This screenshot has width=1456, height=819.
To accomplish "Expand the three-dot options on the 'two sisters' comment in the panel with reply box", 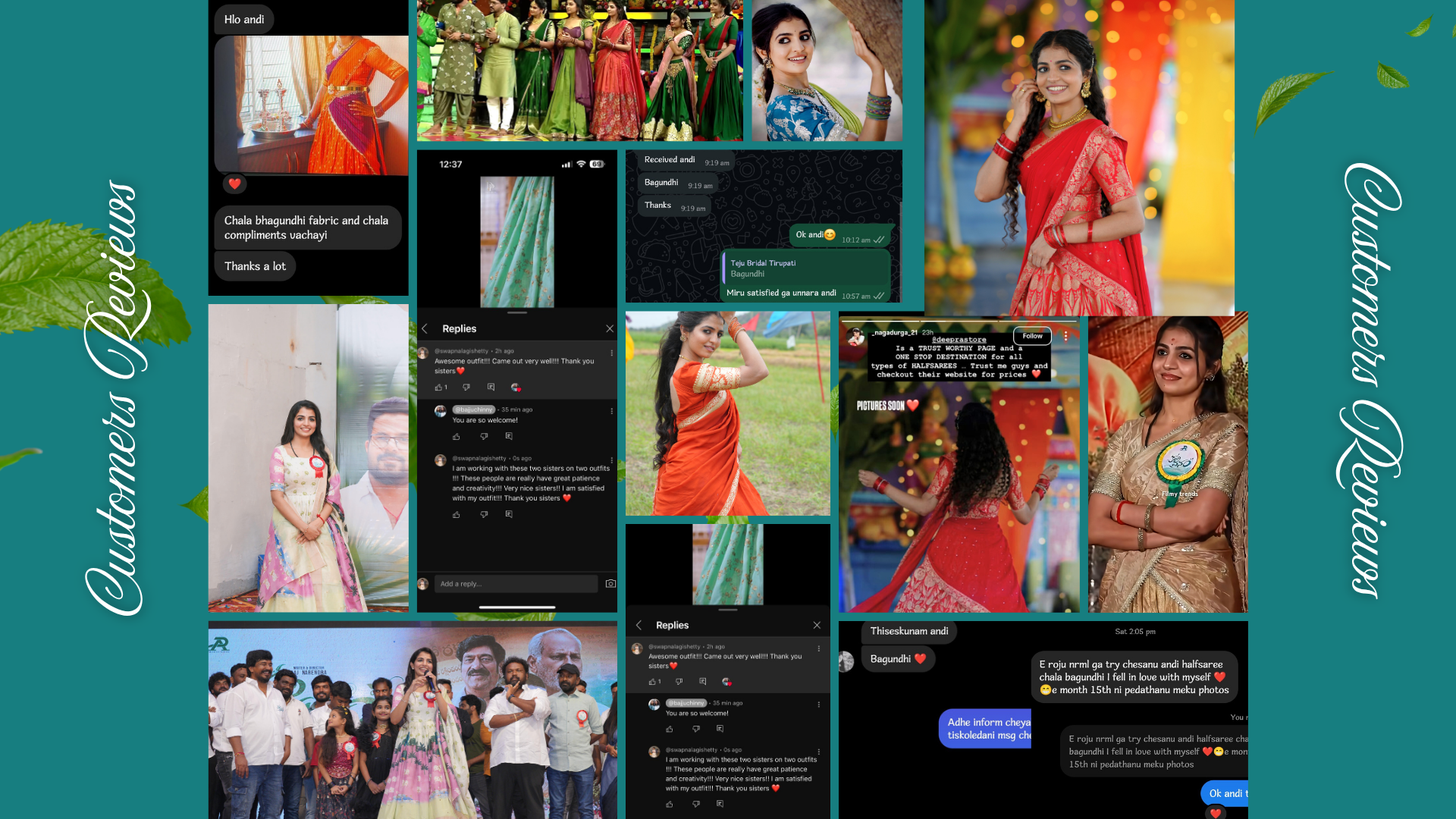I will pos(611,460).
